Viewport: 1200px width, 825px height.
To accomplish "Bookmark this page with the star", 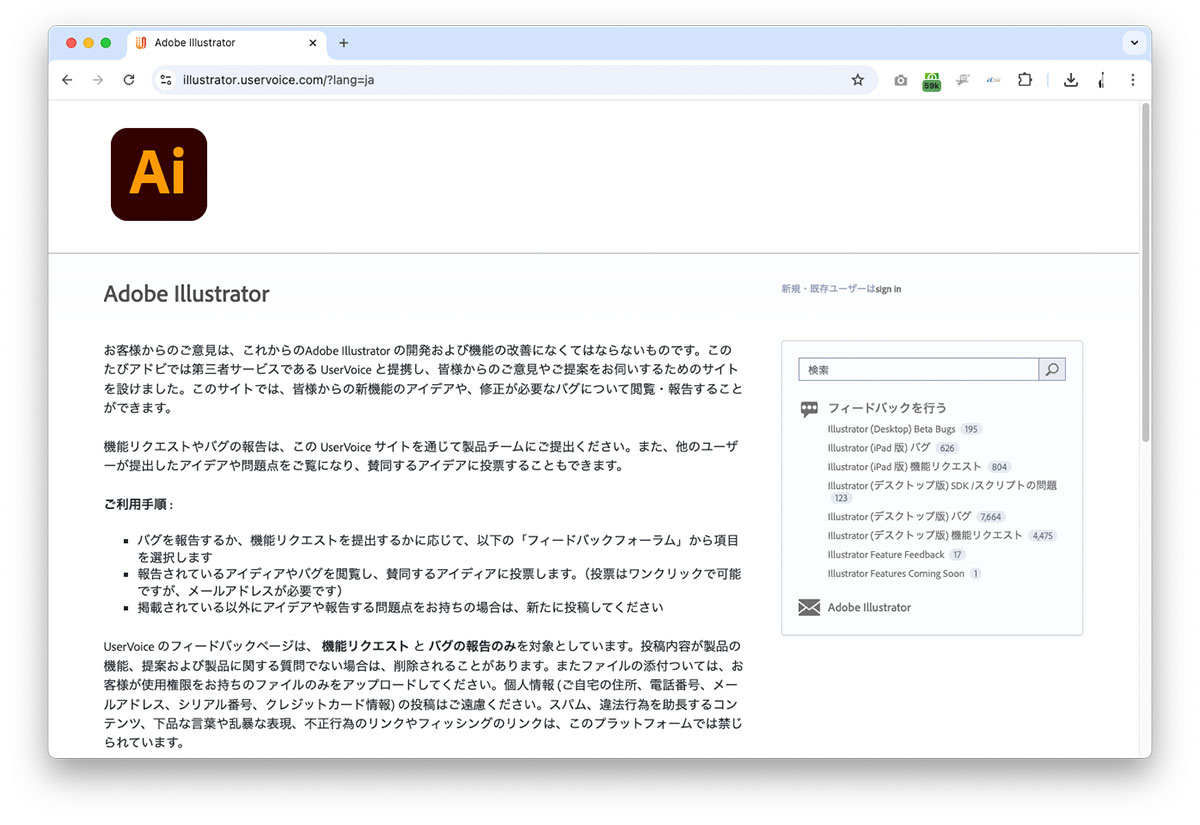I will [857, 80].
